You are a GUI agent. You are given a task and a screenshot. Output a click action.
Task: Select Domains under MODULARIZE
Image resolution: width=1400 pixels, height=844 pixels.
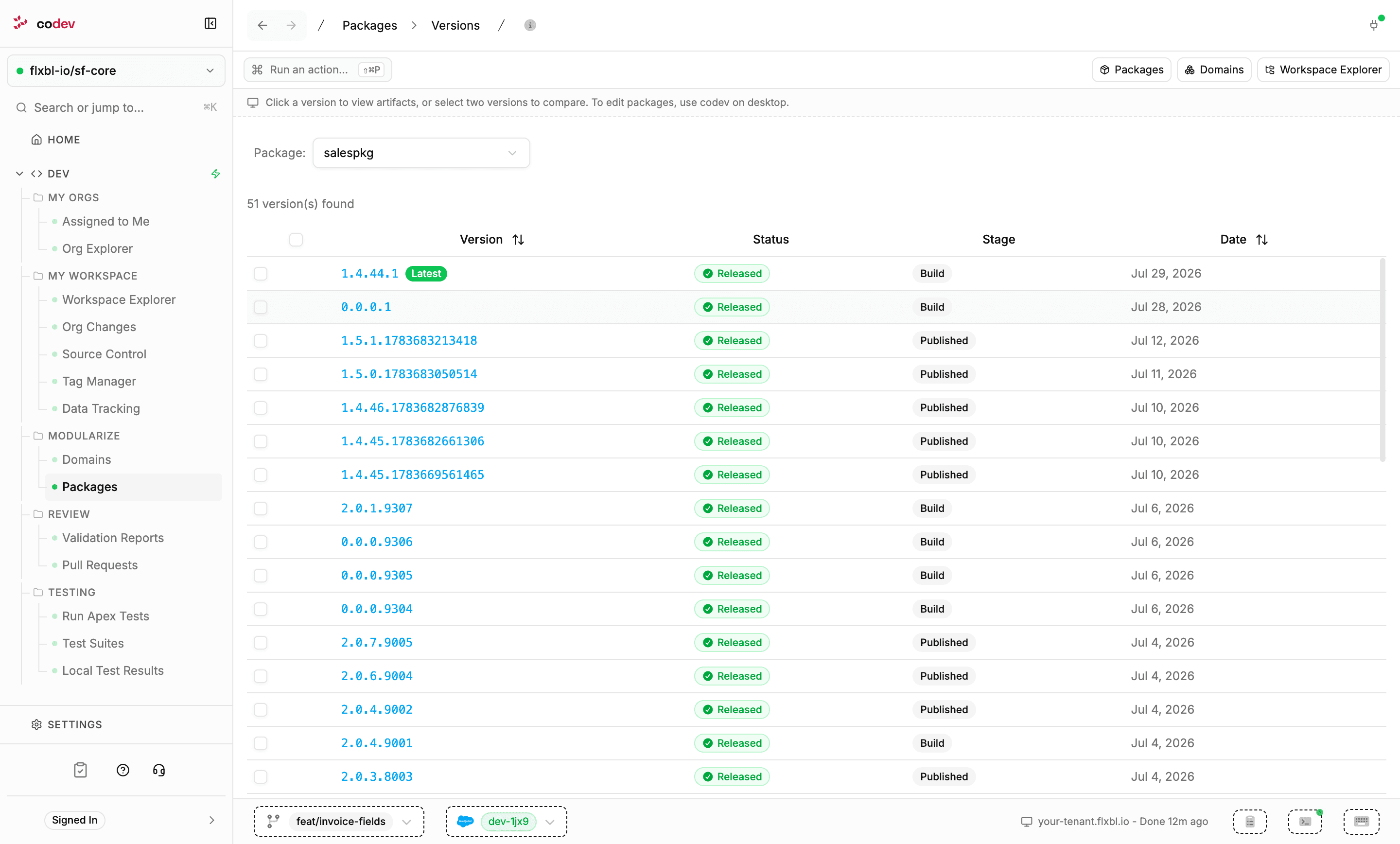pos(87,460)
